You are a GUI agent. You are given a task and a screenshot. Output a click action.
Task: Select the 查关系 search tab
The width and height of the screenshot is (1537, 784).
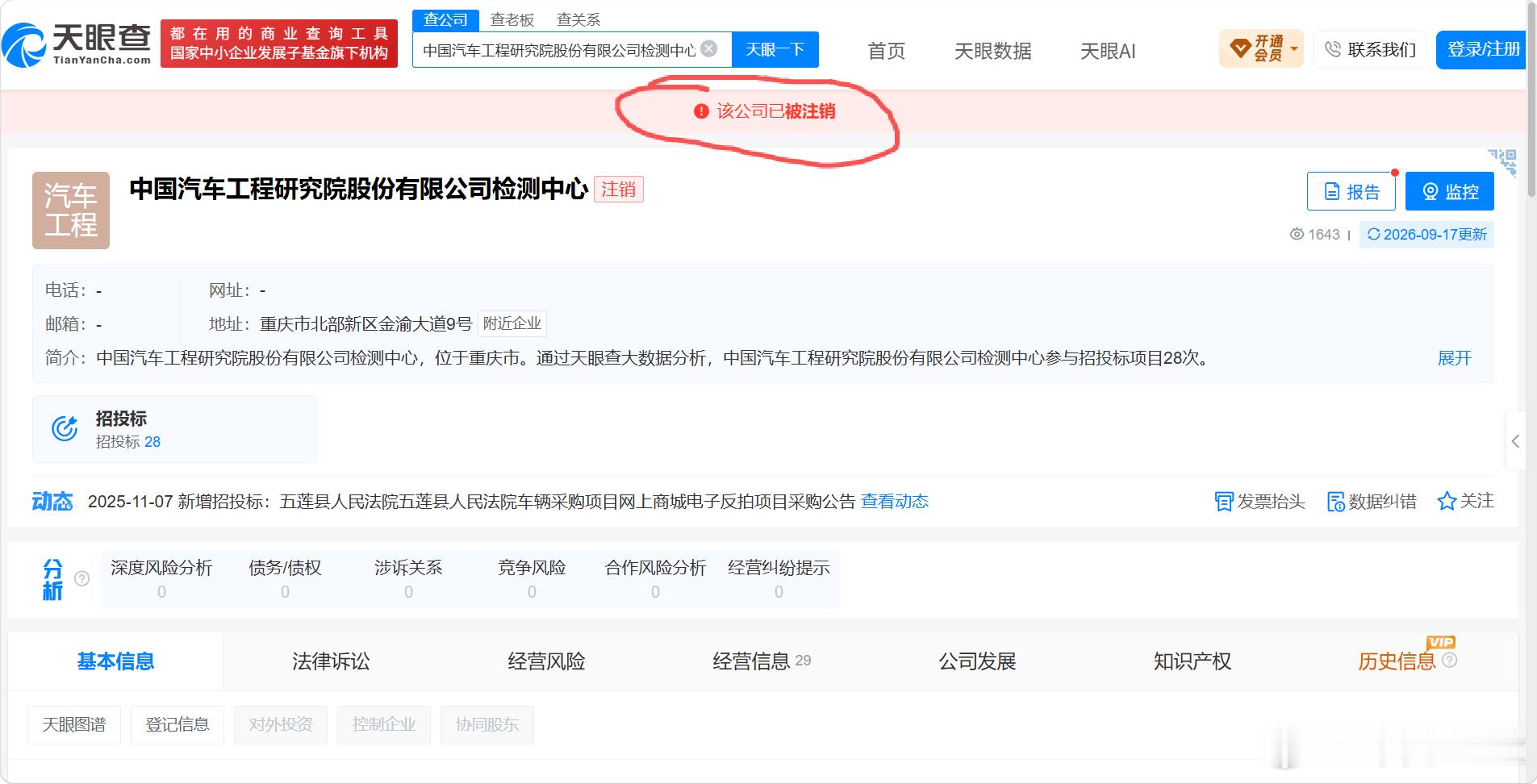(578, 20)
